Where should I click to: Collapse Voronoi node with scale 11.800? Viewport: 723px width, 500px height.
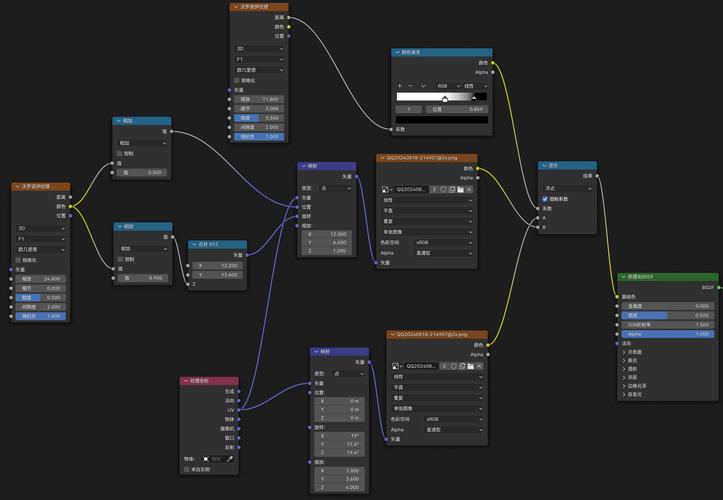click(236, 7)
